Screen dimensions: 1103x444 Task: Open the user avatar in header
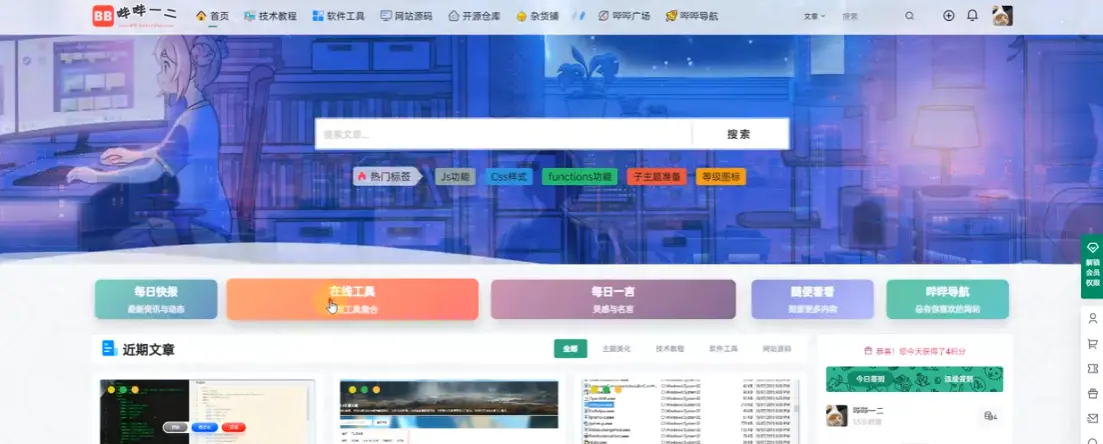1002,15
